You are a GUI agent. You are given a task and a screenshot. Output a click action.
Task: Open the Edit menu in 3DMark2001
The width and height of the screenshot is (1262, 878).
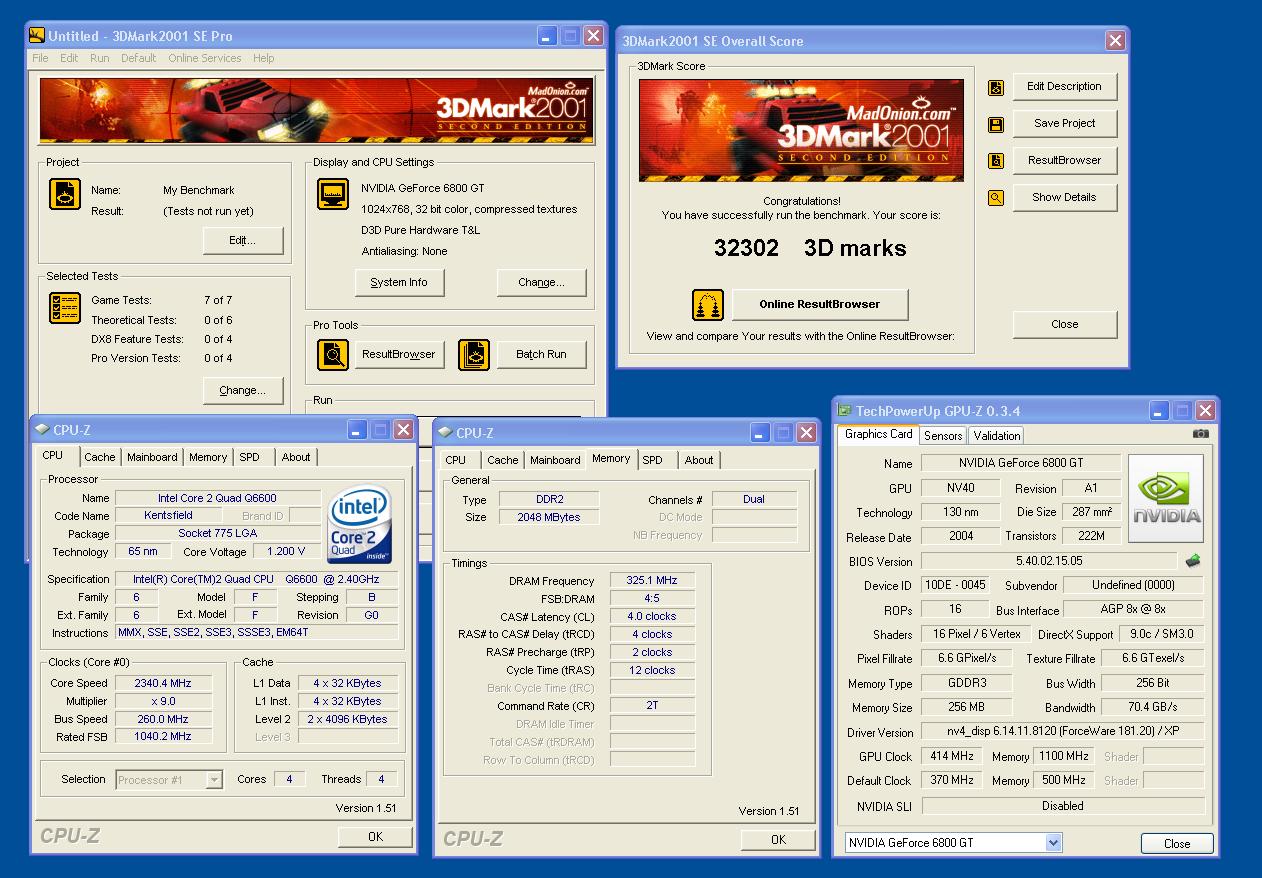point(69,58)
